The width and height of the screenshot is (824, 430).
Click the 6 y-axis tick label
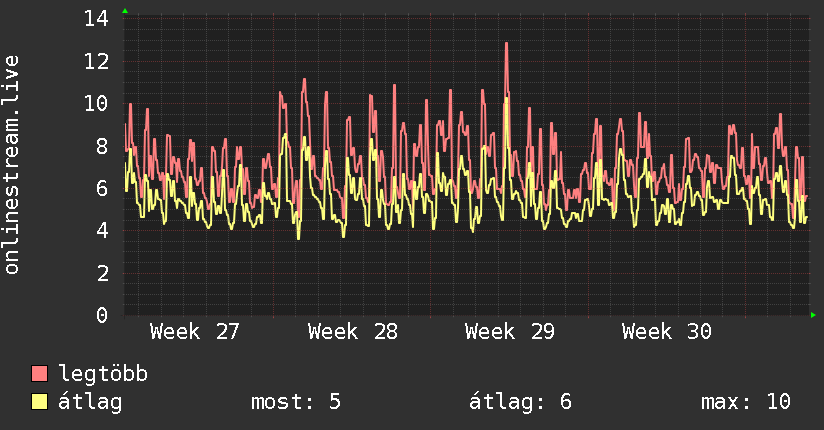[102, 188]
